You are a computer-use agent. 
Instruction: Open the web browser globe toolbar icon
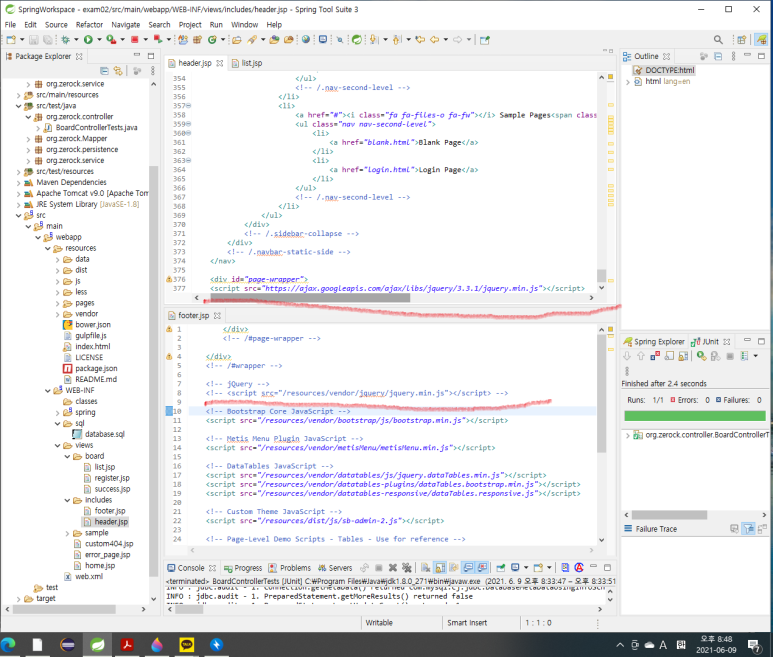[x=306, y=40]
